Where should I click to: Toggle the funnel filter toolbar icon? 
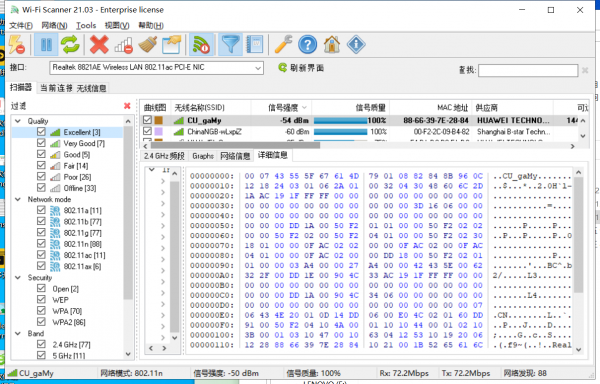click(x=230, y=45)
